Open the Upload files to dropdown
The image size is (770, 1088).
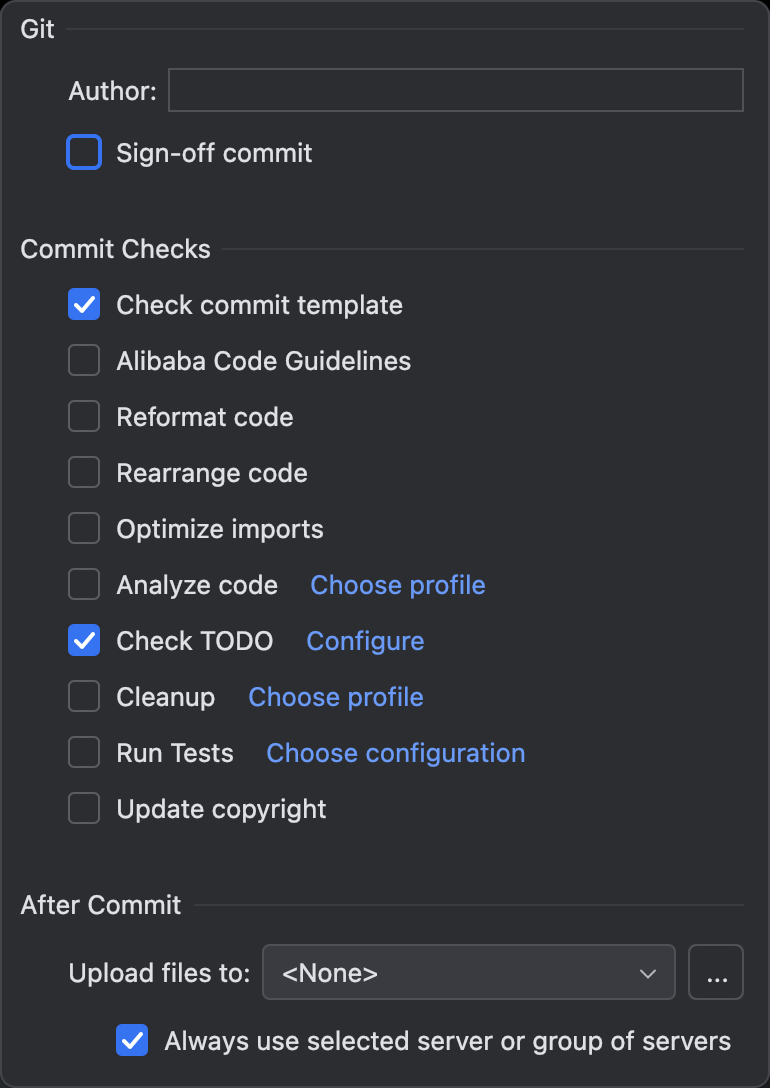coord(468,973)
